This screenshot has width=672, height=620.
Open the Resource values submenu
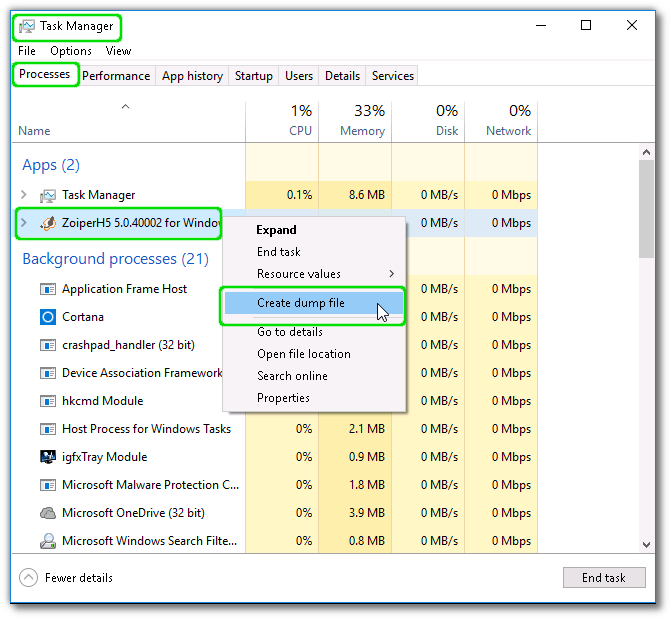[x=313, y=274]
